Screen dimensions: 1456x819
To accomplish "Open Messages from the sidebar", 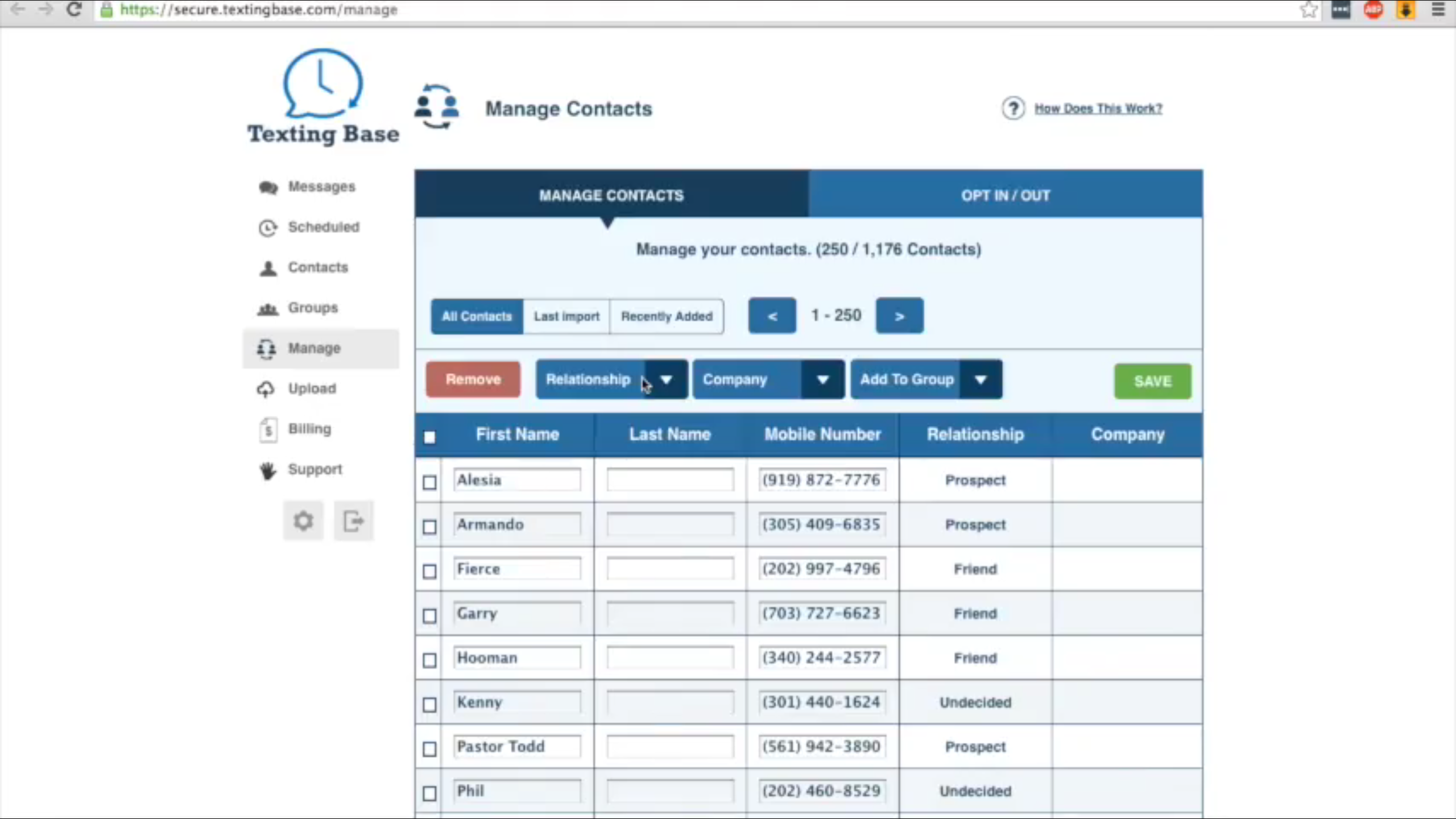I will (321, 187).
